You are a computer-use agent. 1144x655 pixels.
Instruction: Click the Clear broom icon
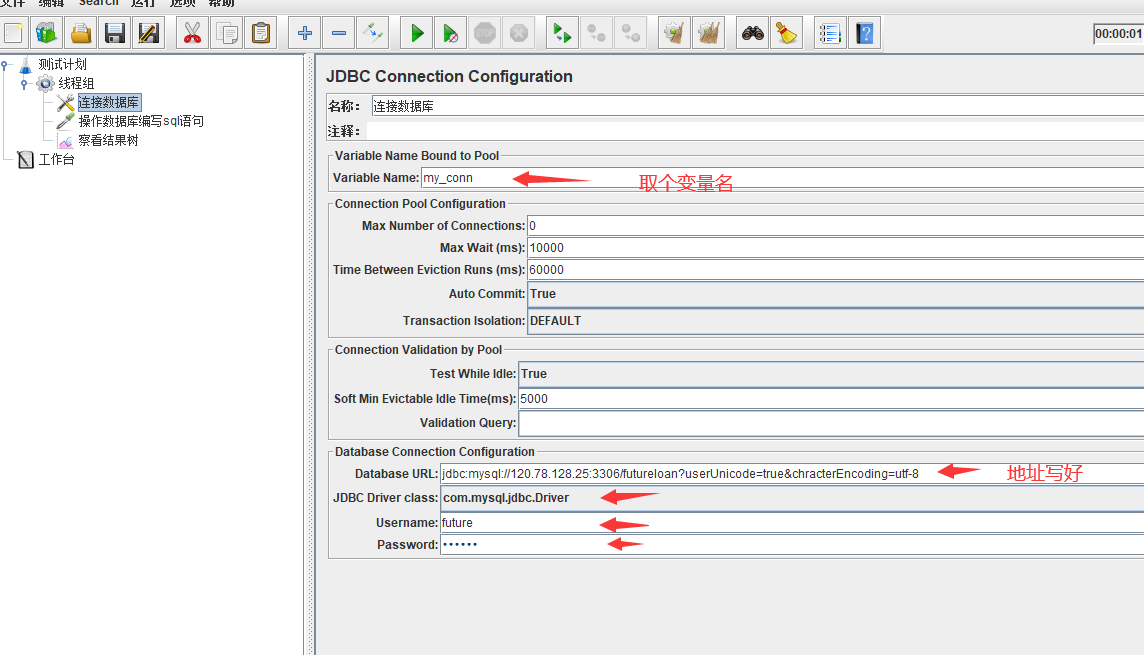787,34
